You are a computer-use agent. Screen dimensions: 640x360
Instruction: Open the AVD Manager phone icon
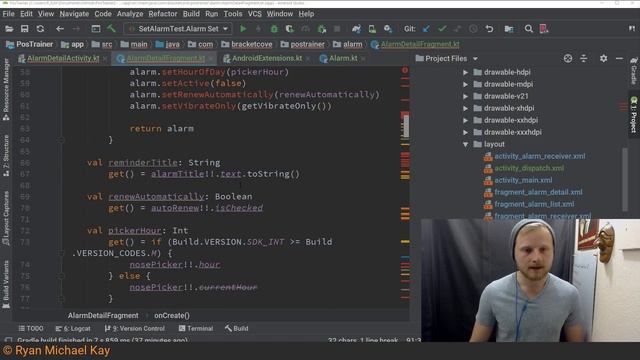[372, 29]
